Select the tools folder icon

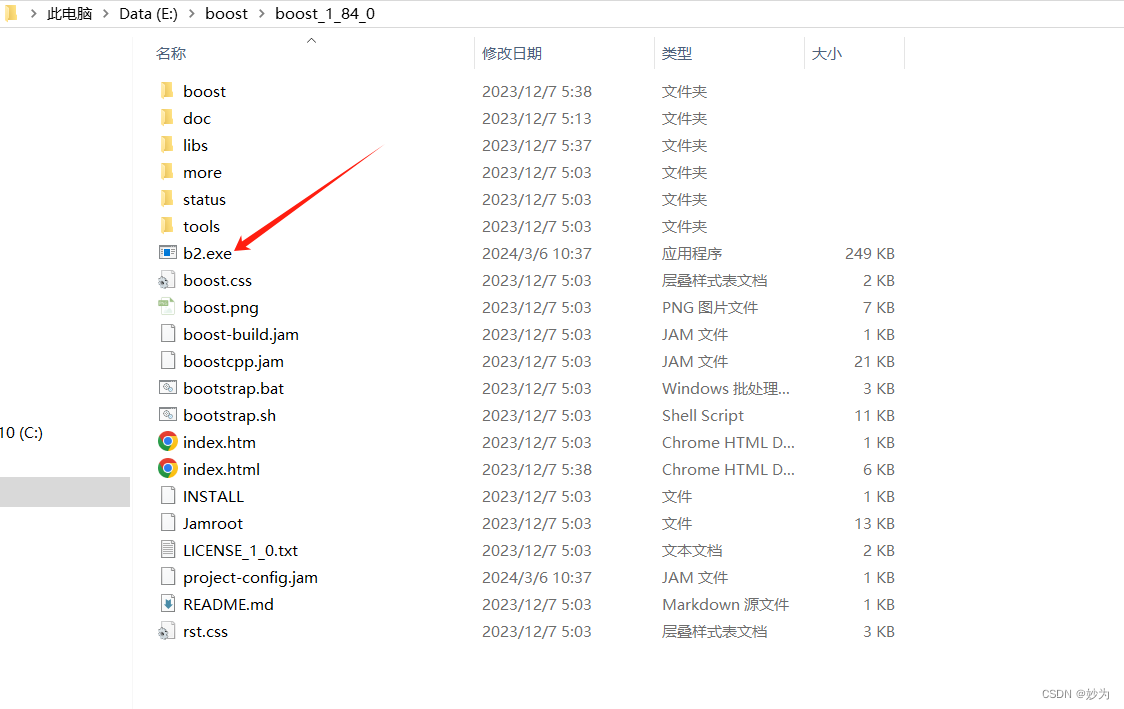[x=167, y=226]
